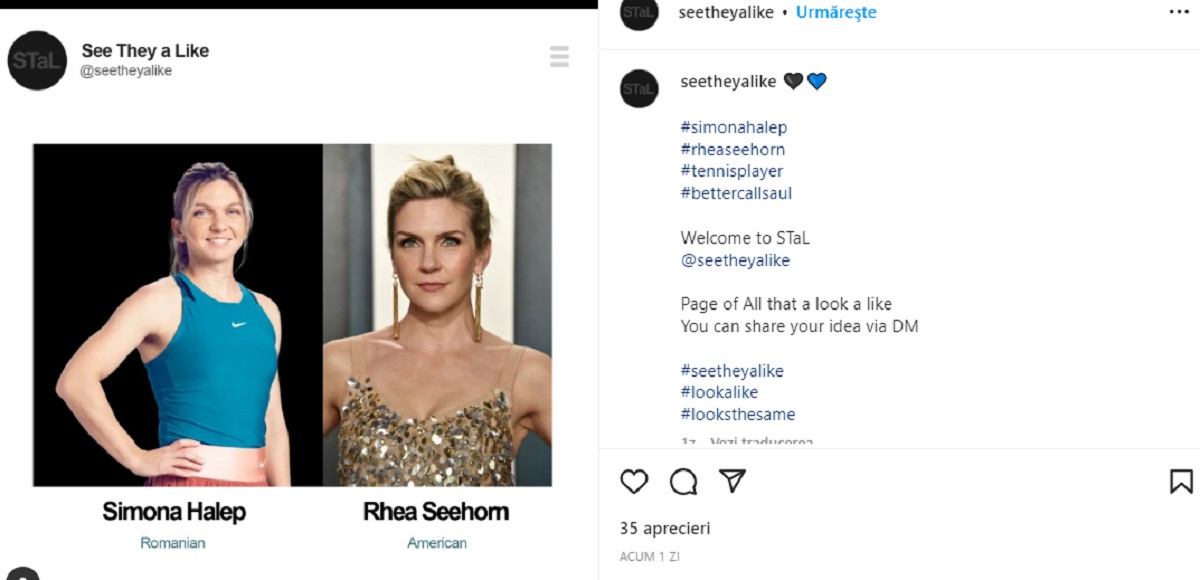Follow the account via Urmărește
This screenshot has height=580, width=1200.
pos(836,12)
